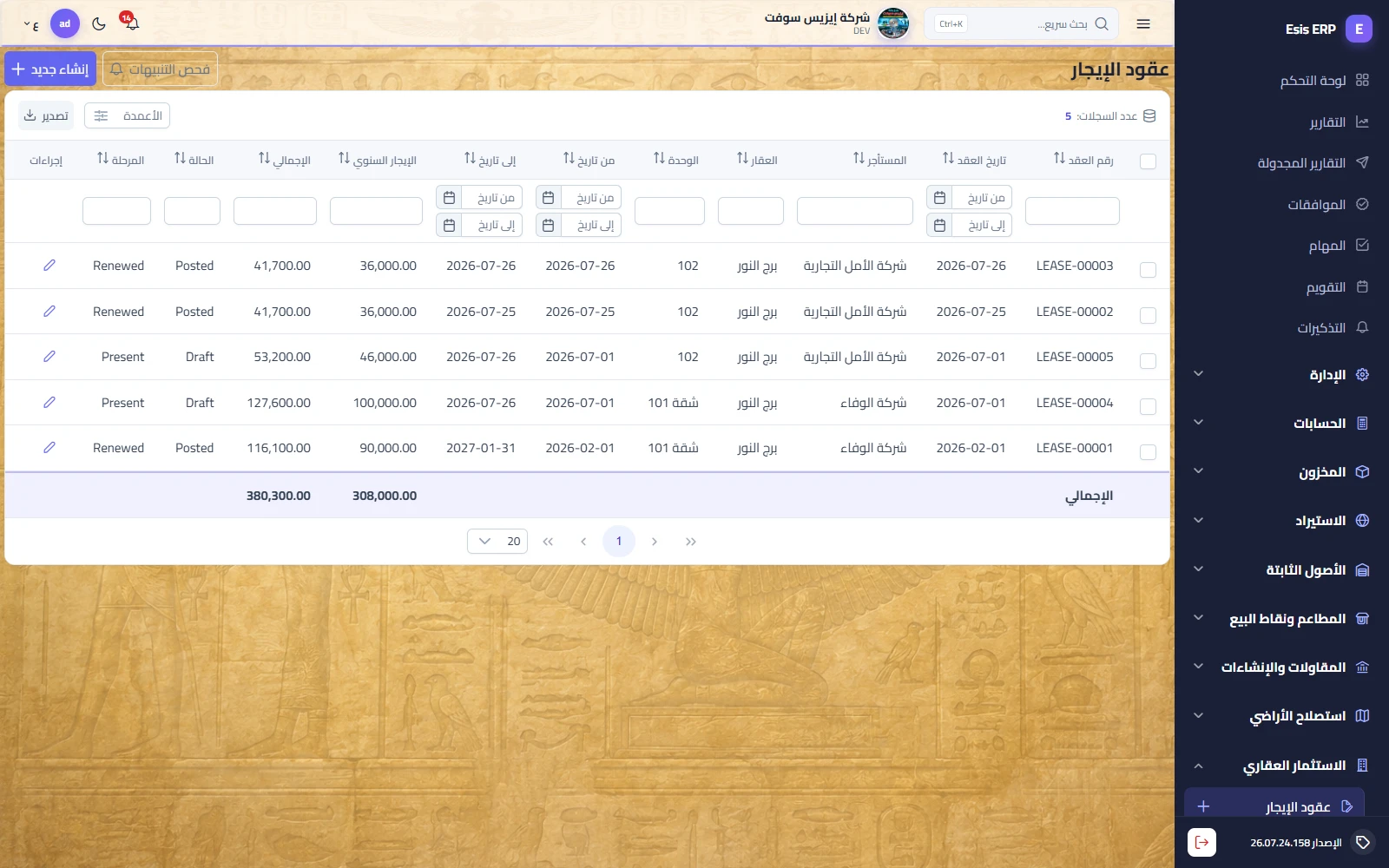Sort by تاريخ العقد column

[x=948, y=159]
